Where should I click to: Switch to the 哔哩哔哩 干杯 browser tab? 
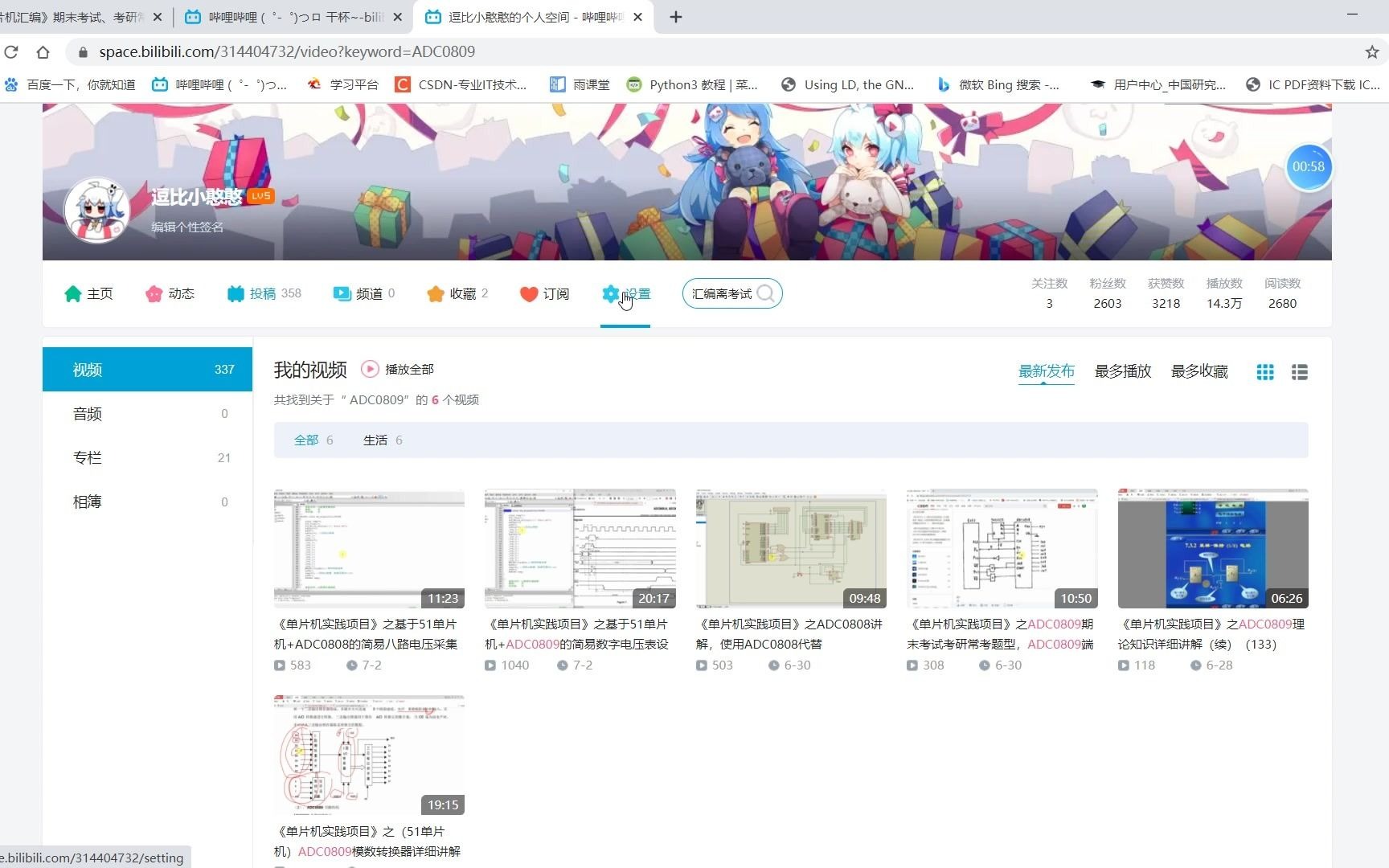[295, 17]
